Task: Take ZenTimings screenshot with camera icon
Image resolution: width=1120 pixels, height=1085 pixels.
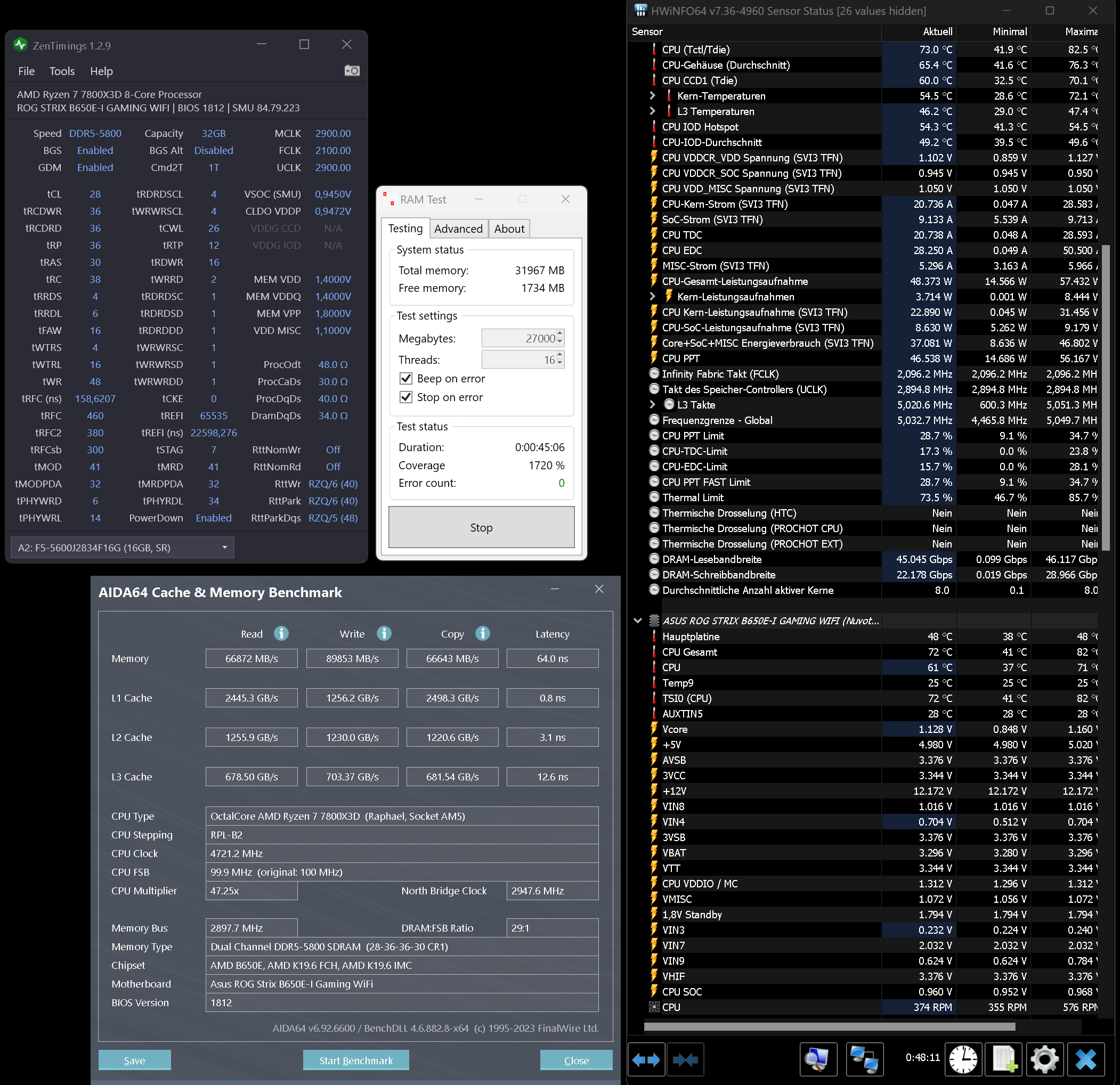Action: coord(352,71)
